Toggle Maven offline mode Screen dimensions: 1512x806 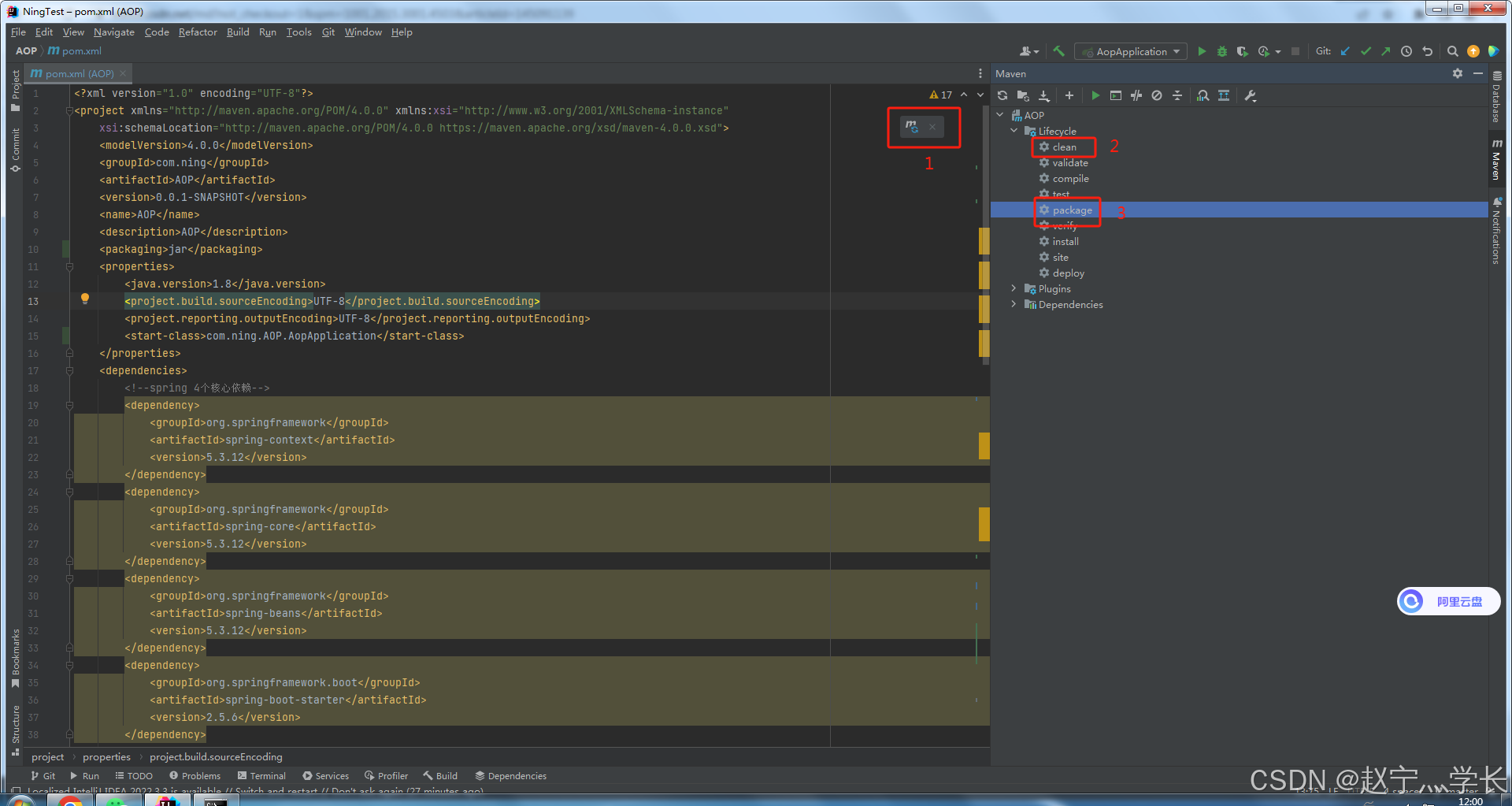point(1136,95)
